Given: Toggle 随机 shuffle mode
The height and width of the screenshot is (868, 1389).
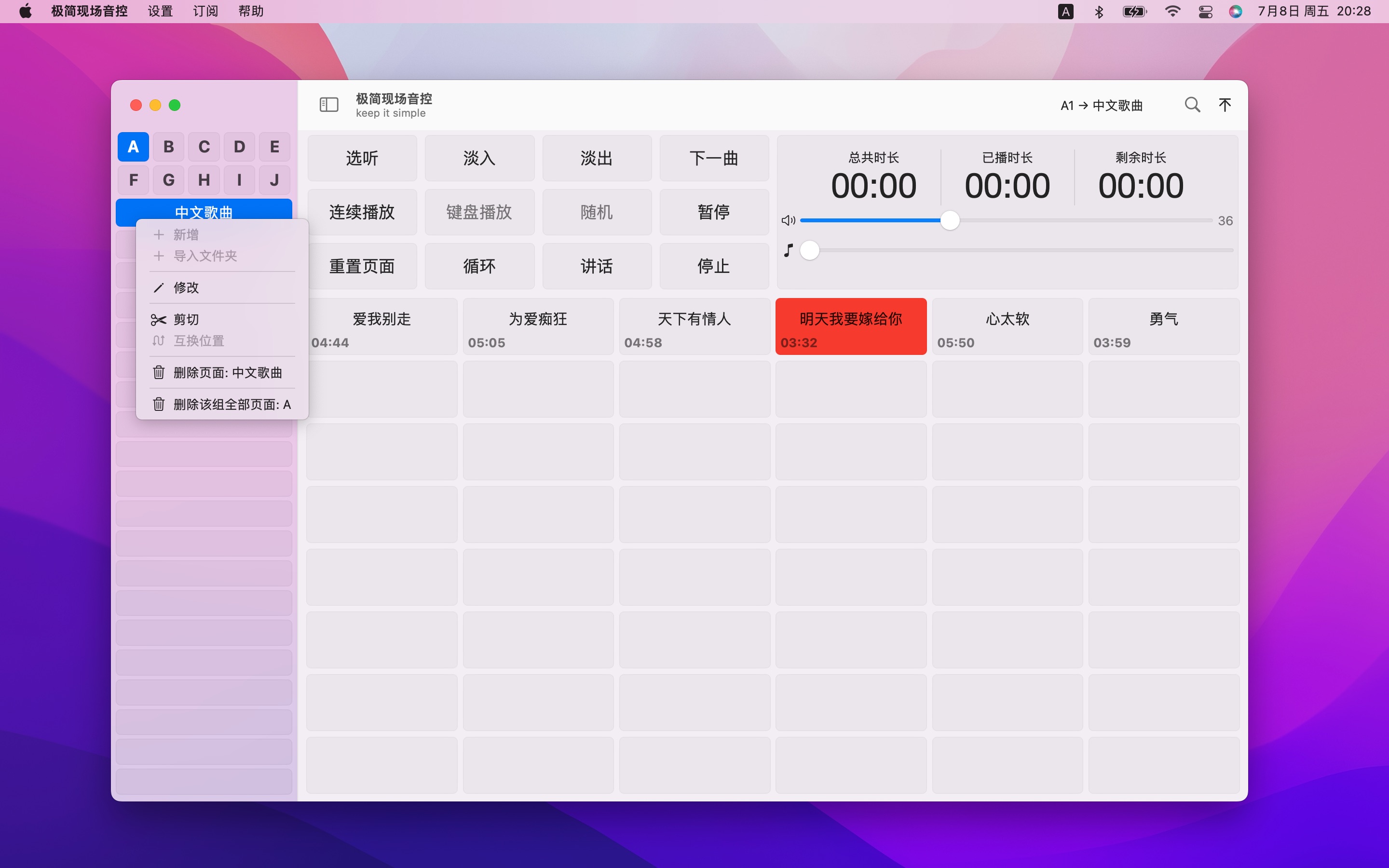Looking at the screenshot, I should 597,212.
